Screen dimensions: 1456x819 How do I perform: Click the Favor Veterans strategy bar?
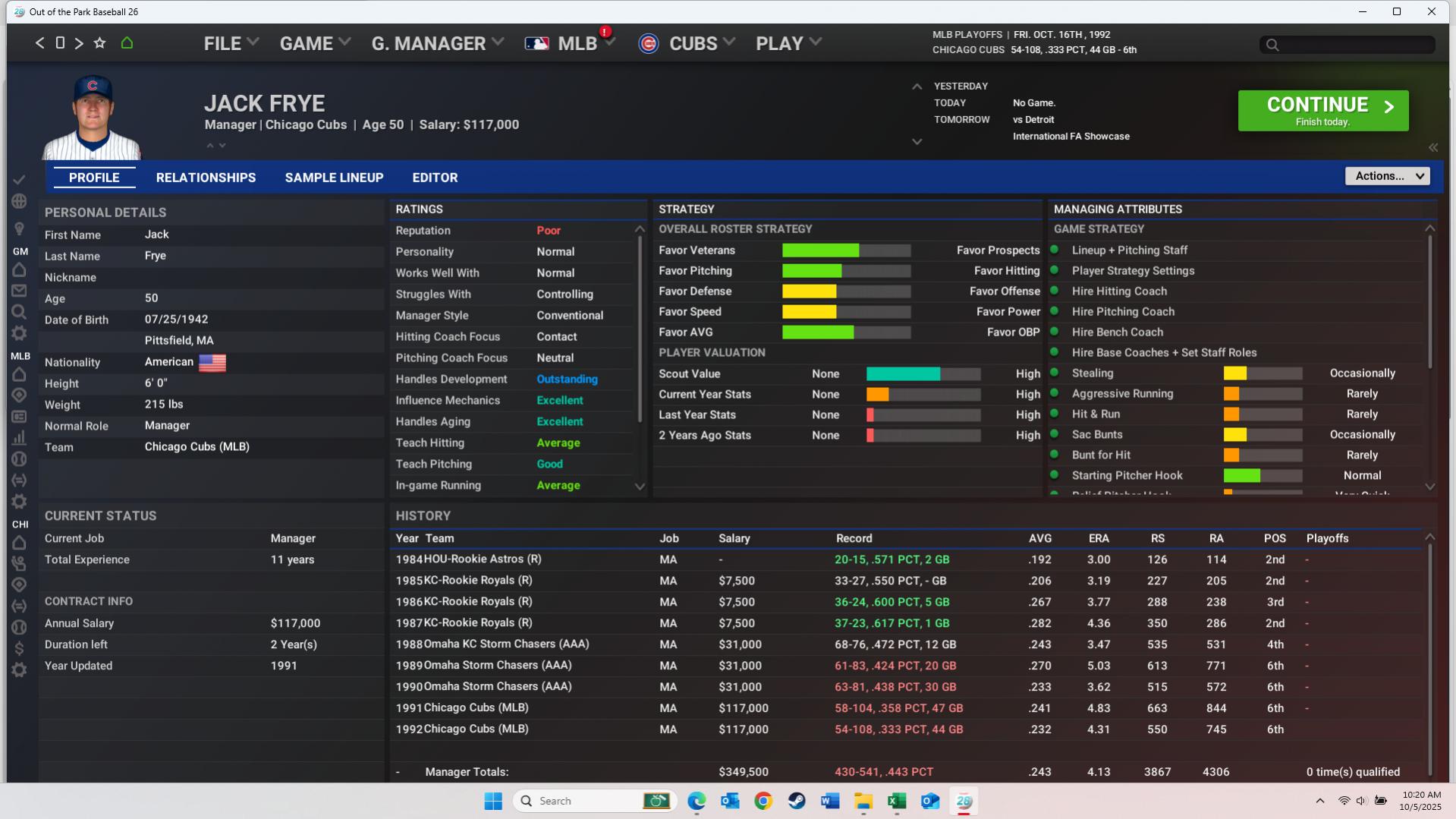point(846,250)
